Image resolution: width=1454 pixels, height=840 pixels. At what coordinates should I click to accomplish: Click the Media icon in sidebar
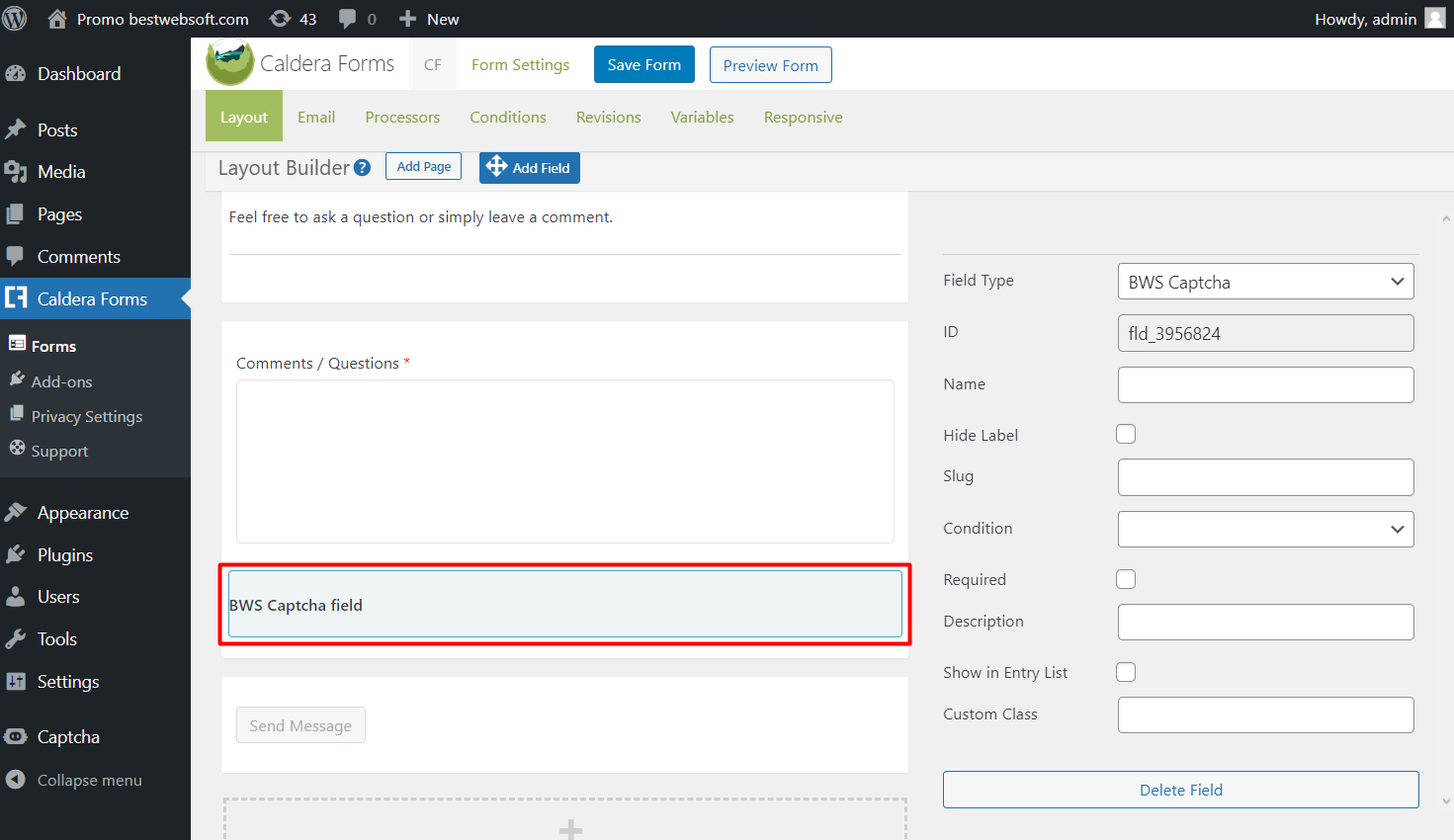point(16,172)
